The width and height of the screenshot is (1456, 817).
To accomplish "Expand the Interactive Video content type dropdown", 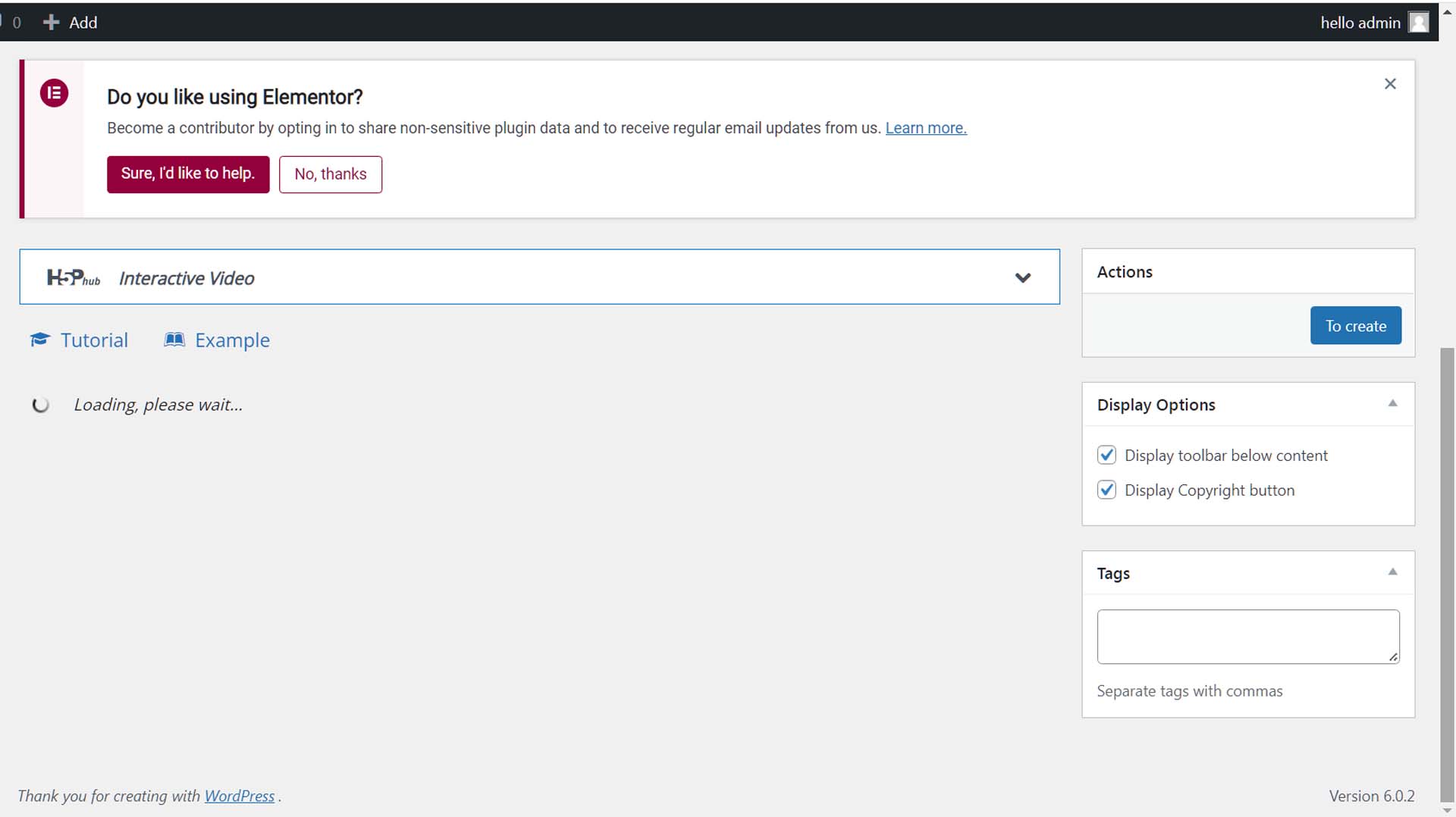I will point(1023,278).
